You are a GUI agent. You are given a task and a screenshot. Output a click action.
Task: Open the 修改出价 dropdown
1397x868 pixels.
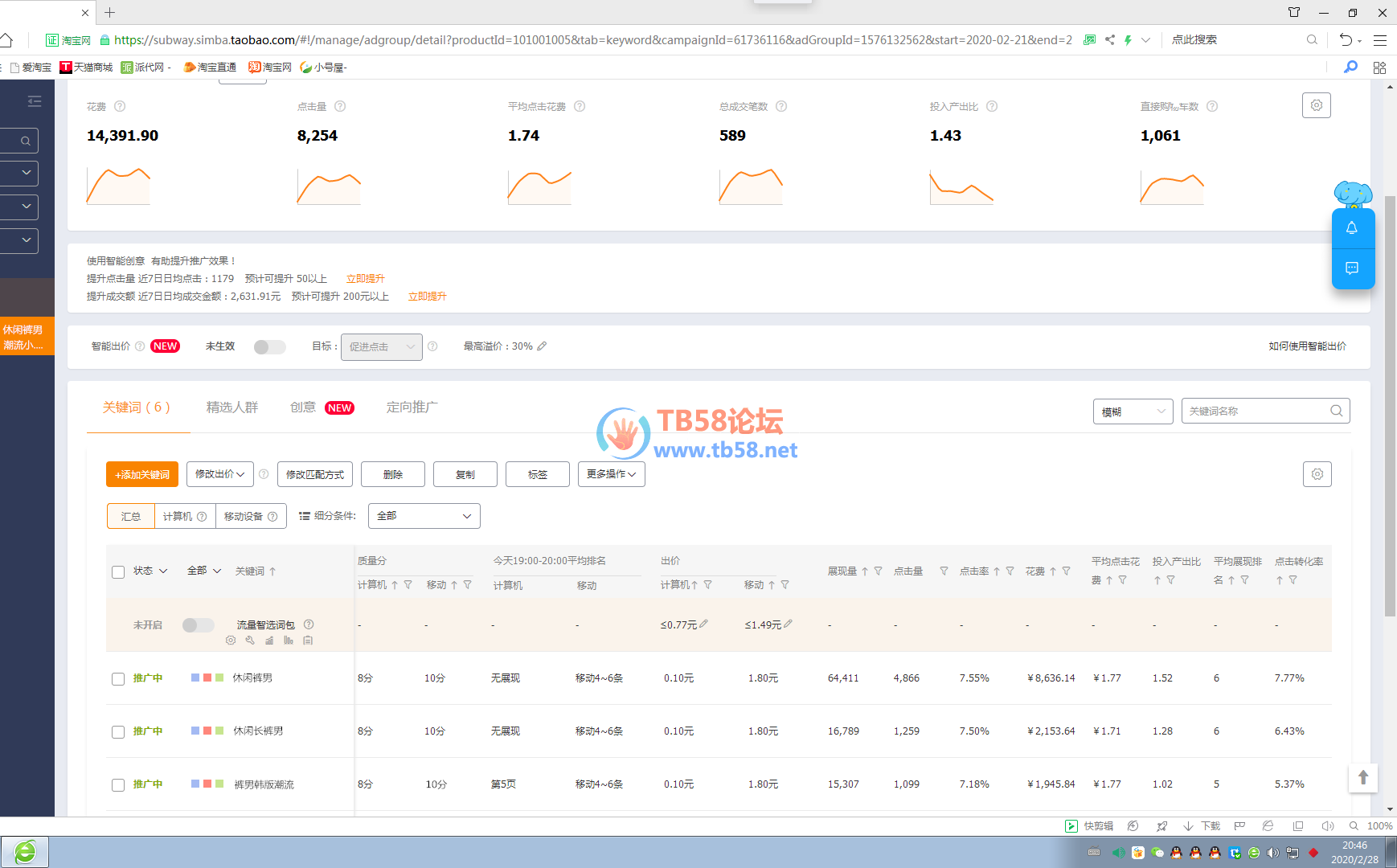pos(220,474)
